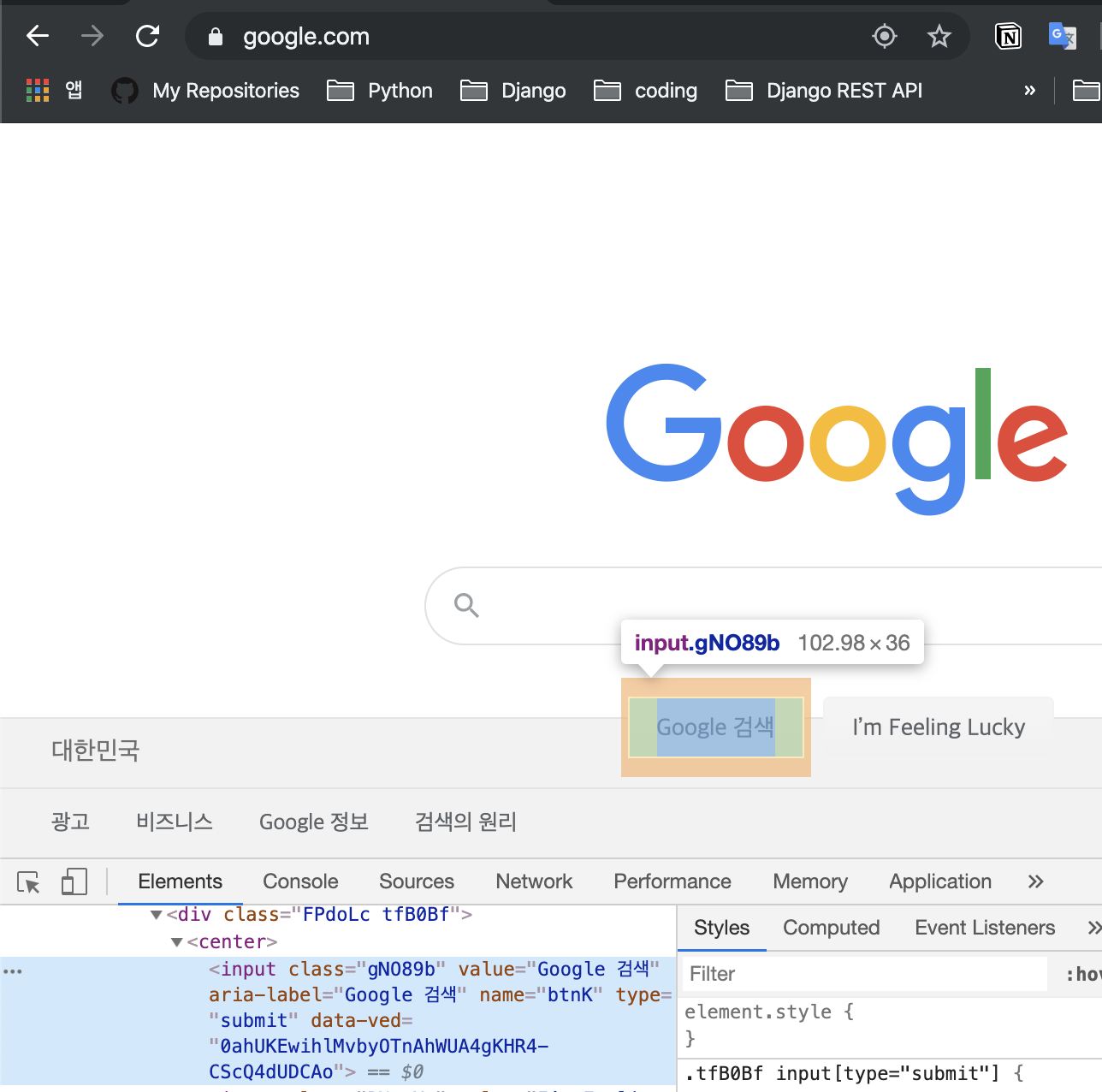Collapse the div FPdoLc tfB0Bf node
The width and height of the screenshot is (1102, 1092).
click(x=156, y=915)
